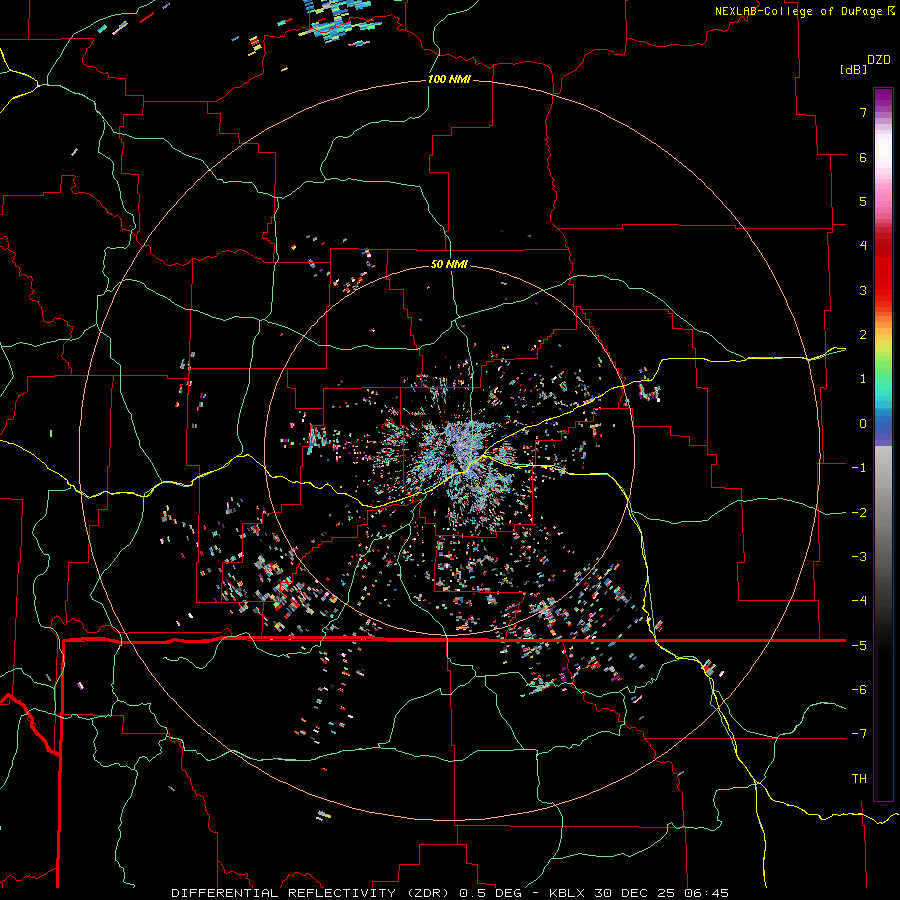Click the ZDR color scale bar
The width and height of the screenshot is (900, 900).
click(883, 444)
